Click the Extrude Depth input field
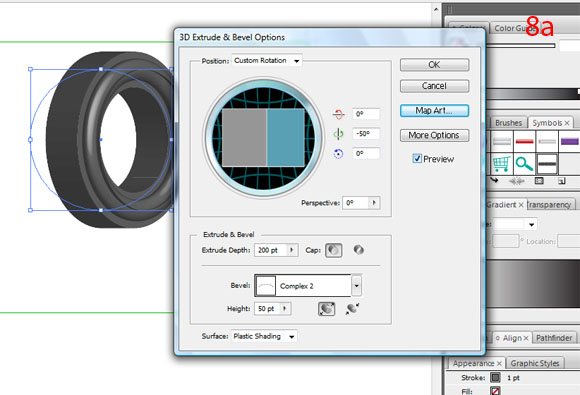 click(x=271, y=250)
